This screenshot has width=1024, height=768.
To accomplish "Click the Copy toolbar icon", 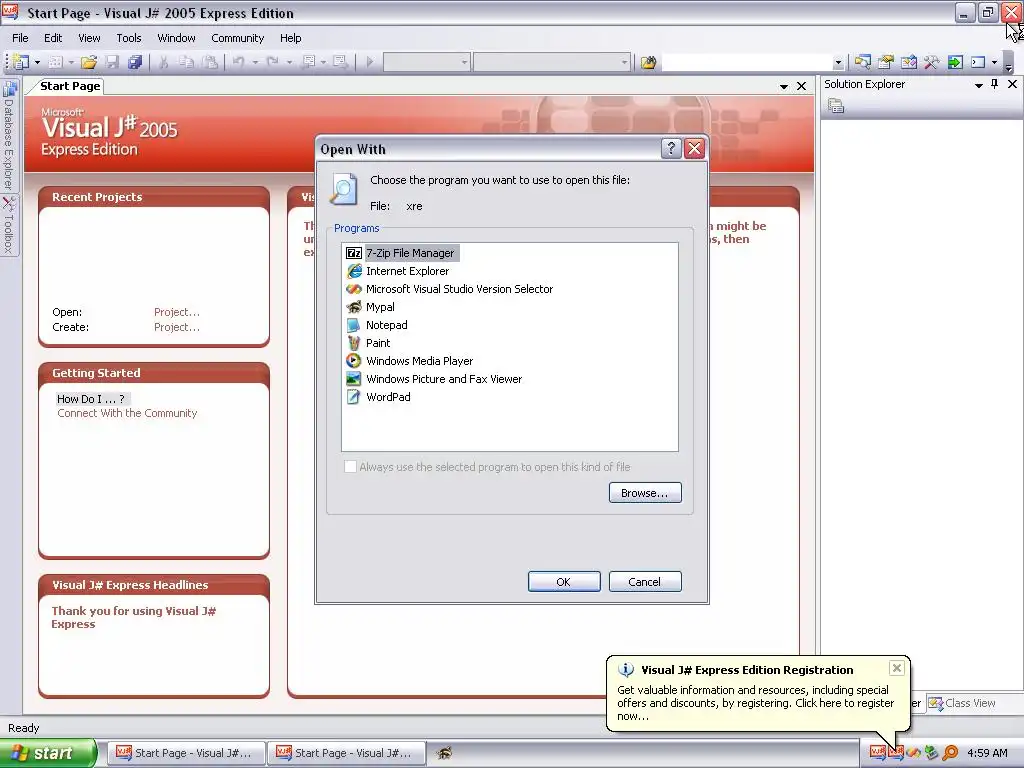I will click(186, 62).
